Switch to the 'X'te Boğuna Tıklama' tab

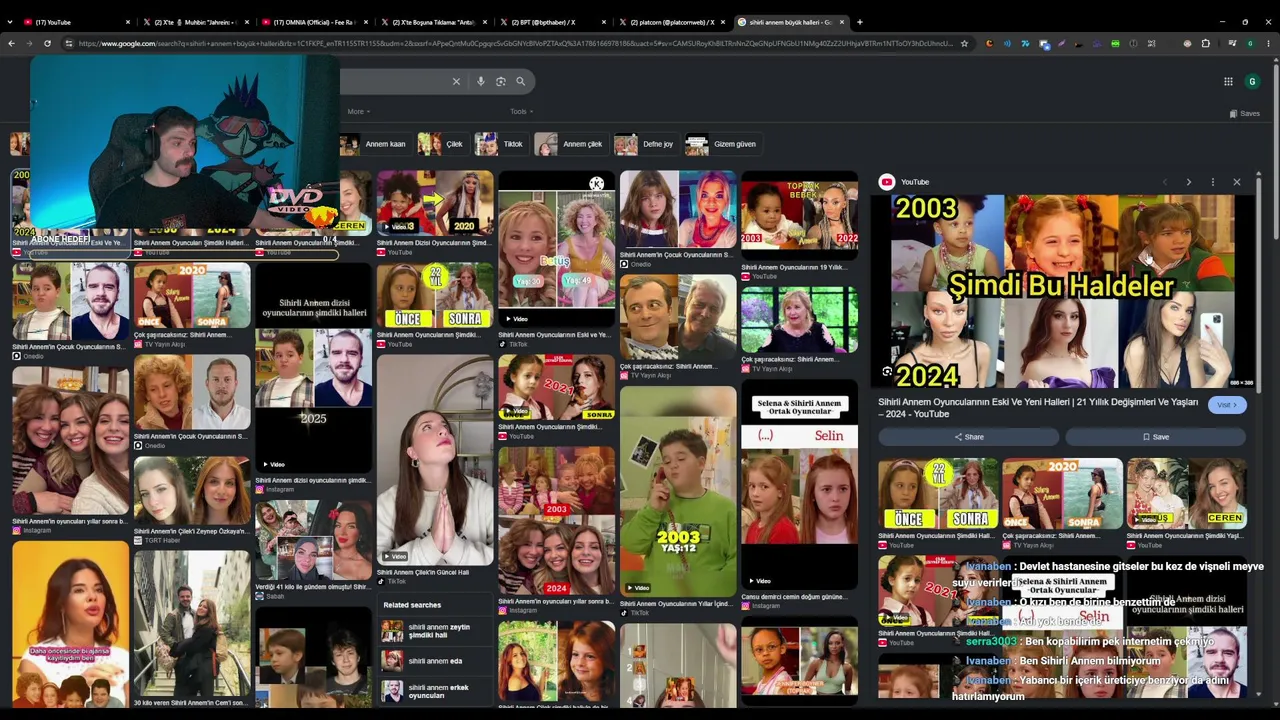coord(436,22)
